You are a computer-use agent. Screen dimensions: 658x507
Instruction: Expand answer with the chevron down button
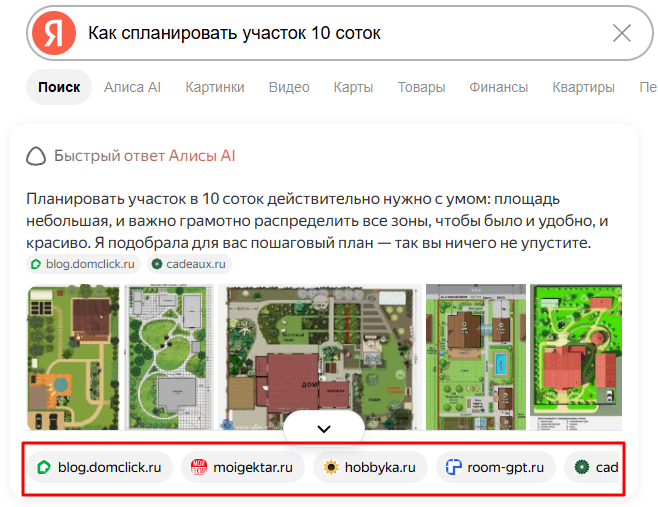[324, 429]
